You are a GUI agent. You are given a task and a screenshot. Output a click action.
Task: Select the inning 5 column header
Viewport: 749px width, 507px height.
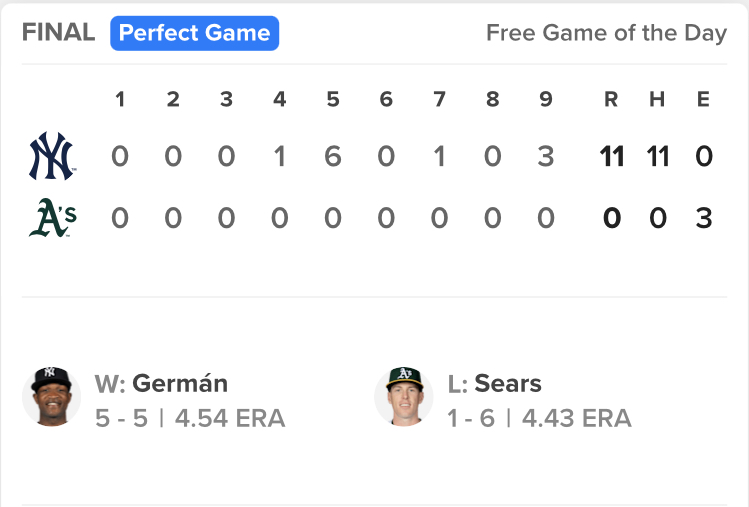[333, 99]
